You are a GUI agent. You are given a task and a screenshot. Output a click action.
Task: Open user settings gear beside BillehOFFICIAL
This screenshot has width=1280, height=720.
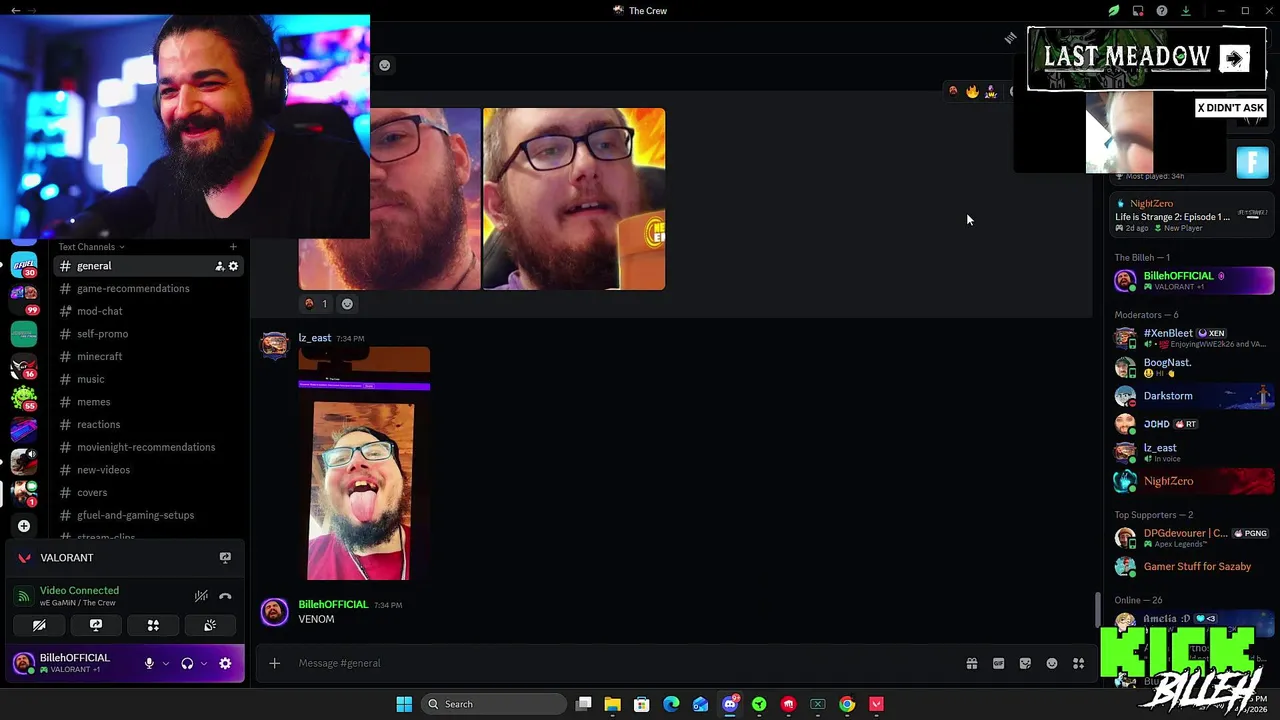[225, 663]
